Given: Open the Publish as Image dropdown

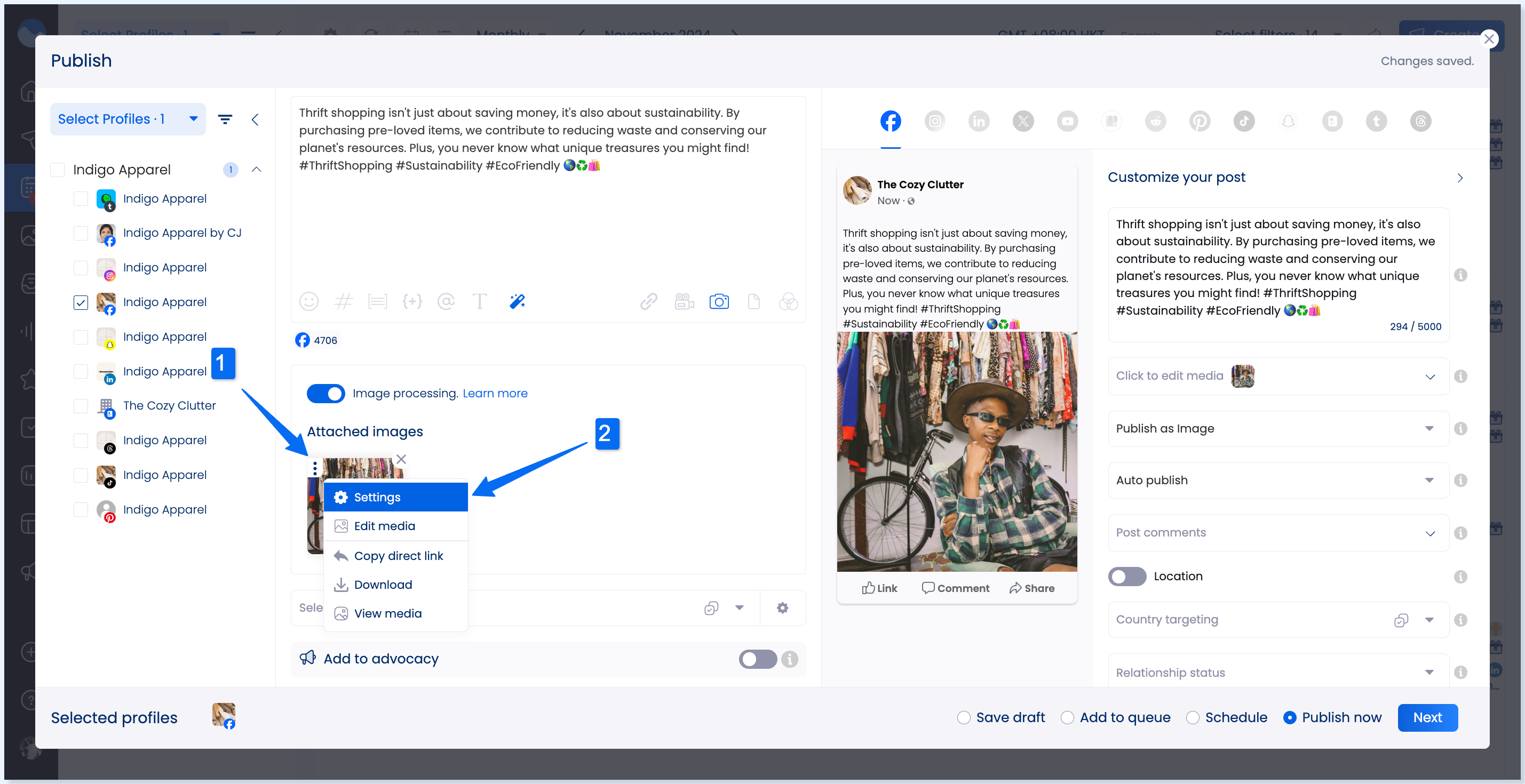Looking at the screenshot, I should click(x=1278, y=428).
